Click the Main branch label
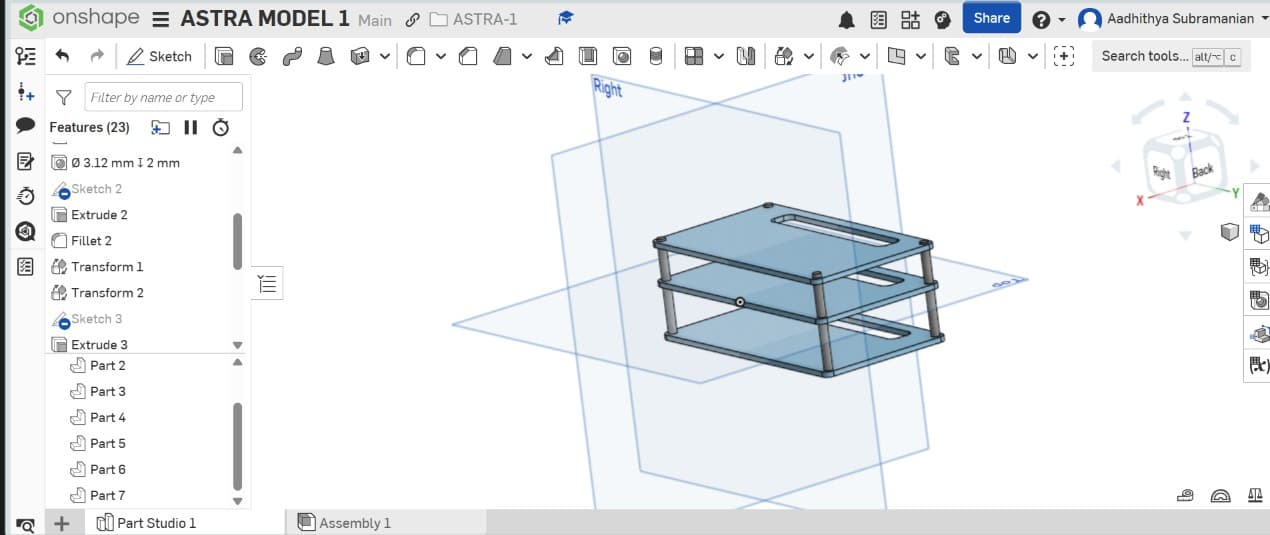This screenshot has width=1270, height=535. tap(375, 20)
